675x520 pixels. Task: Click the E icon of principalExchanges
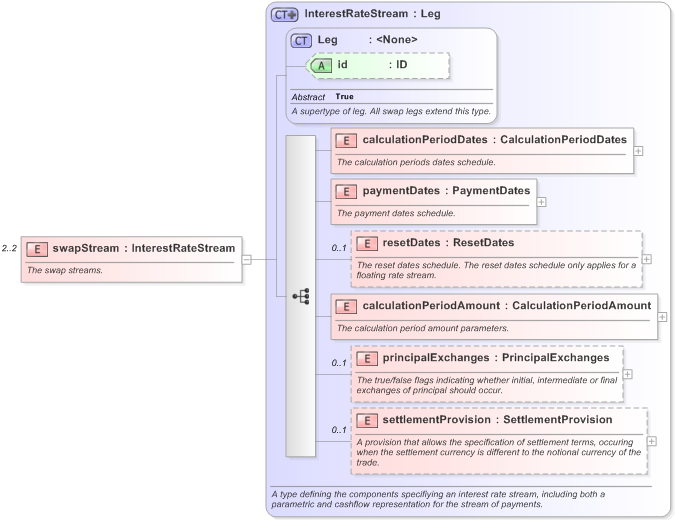point(367,359)
